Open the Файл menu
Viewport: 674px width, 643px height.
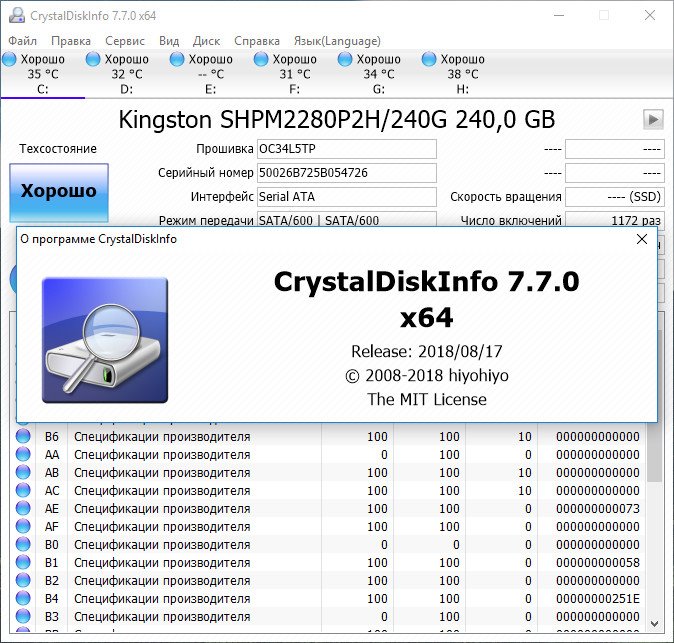pyautogui.click(x=22, y=41)
